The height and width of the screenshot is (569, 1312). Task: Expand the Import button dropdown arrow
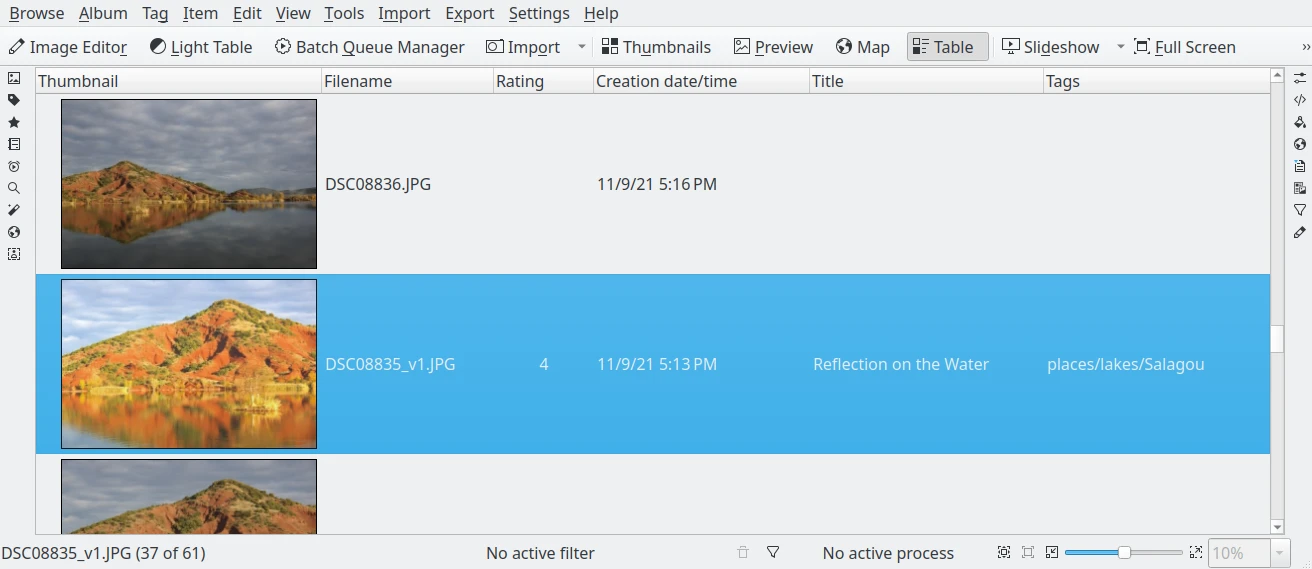582,47
